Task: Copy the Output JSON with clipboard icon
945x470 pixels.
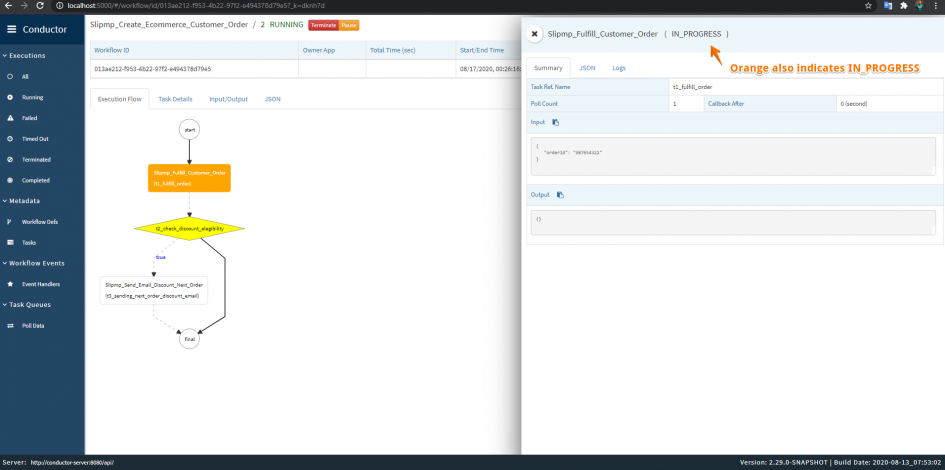Action: 560,195
